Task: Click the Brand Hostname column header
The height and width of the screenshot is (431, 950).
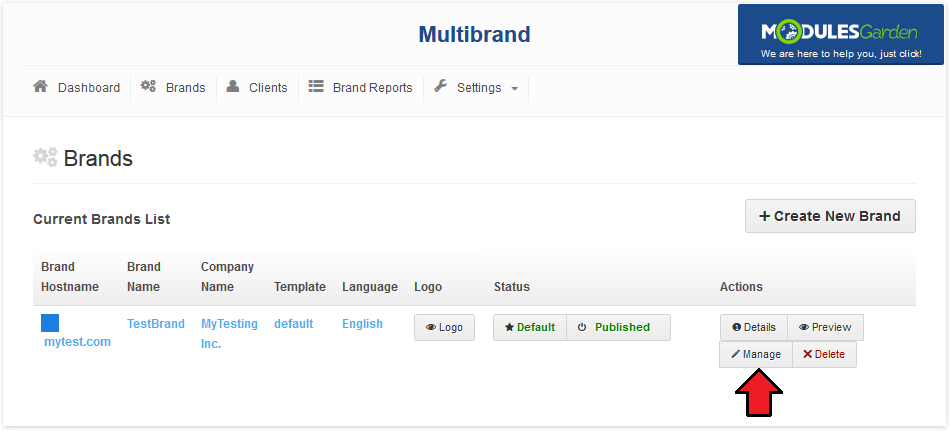Action: pos(70,277)
